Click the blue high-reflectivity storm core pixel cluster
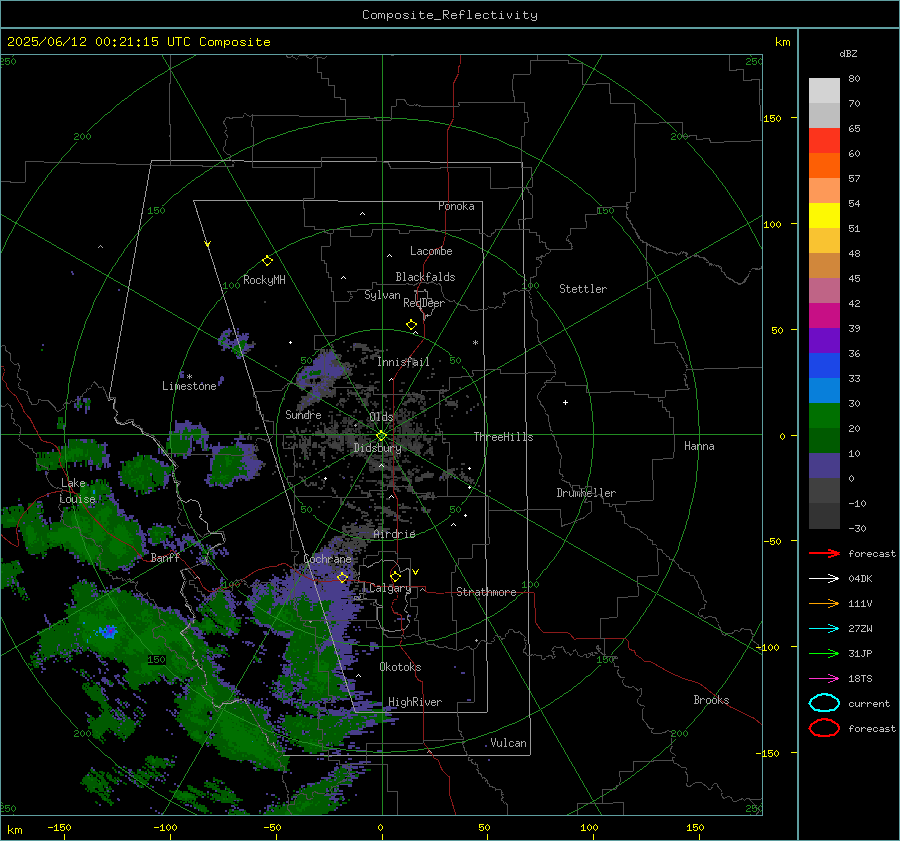Image resolution: width=900 pixels, height=841 pixels. pos(107,631)
